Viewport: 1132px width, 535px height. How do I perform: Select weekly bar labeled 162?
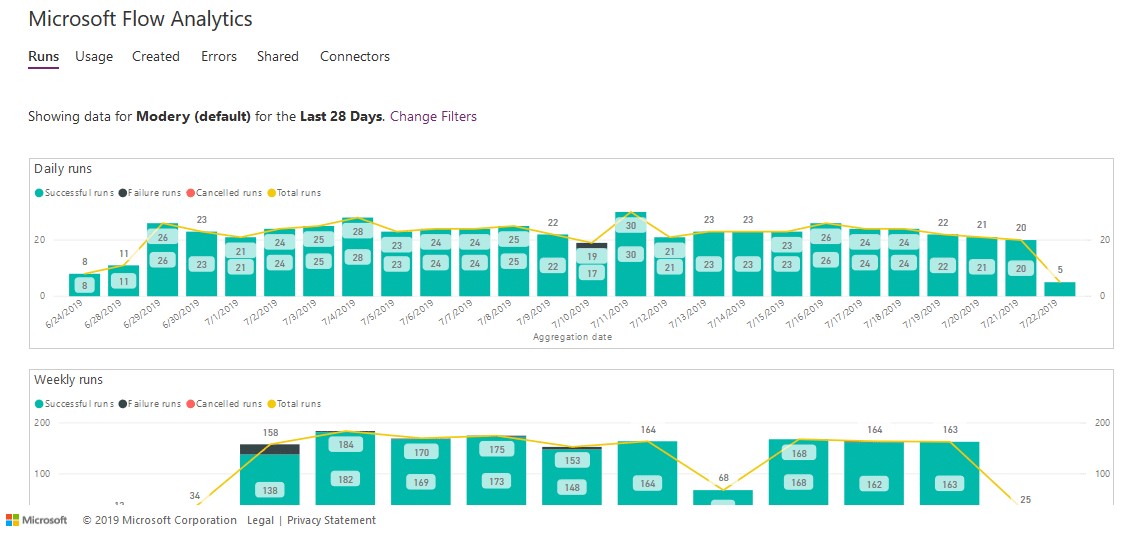874,474
